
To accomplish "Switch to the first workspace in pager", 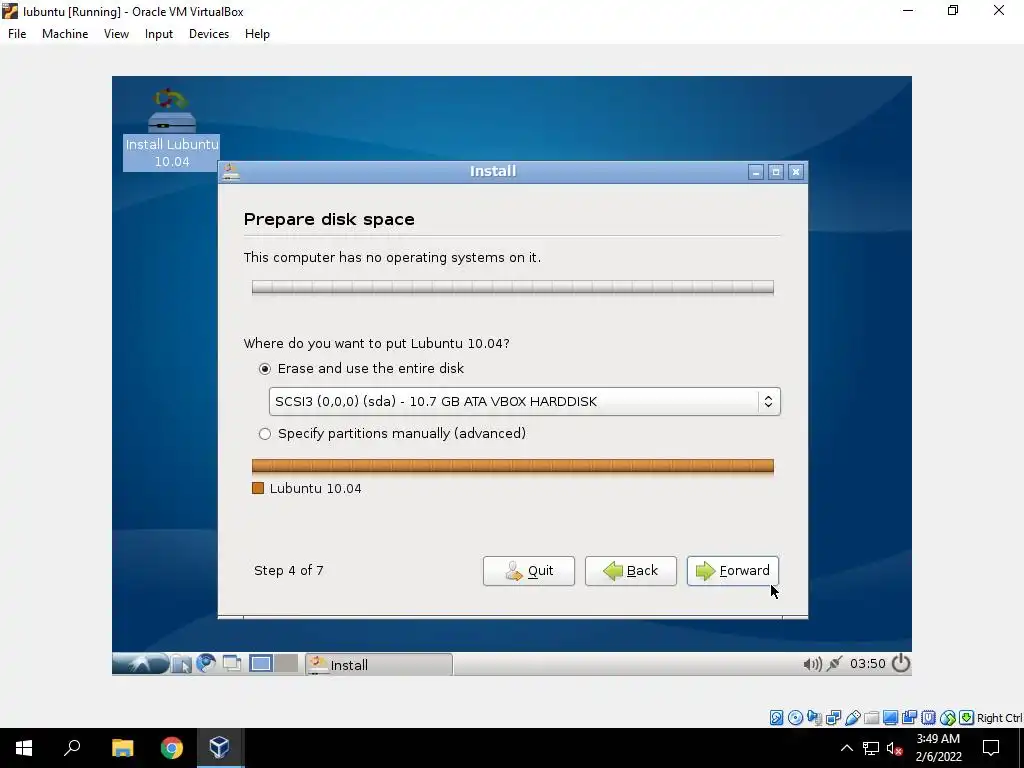I will [261, 664].
